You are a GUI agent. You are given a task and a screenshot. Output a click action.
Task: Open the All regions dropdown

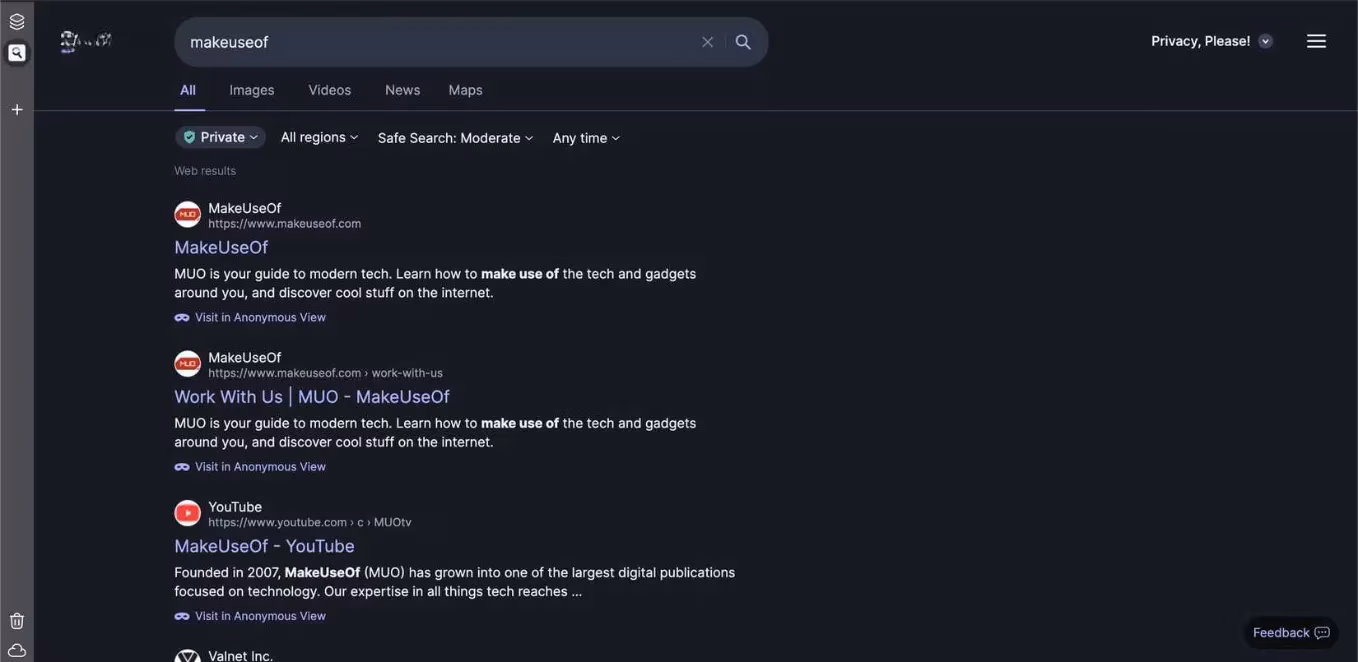[x=319, y=137]
